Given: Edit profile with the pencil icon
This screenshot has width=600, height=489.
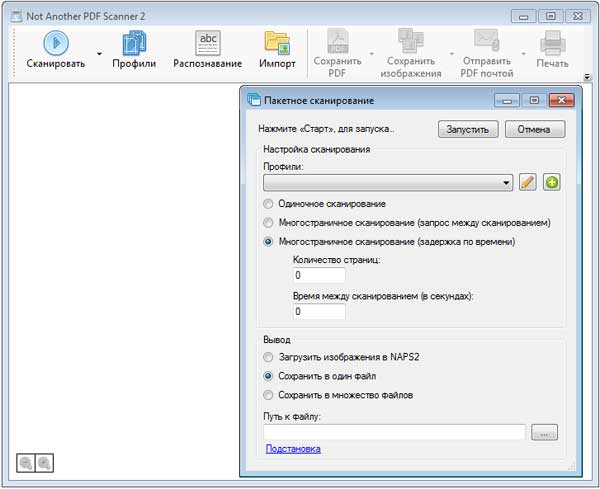Looking at the screenshot, I should [527, 182].
